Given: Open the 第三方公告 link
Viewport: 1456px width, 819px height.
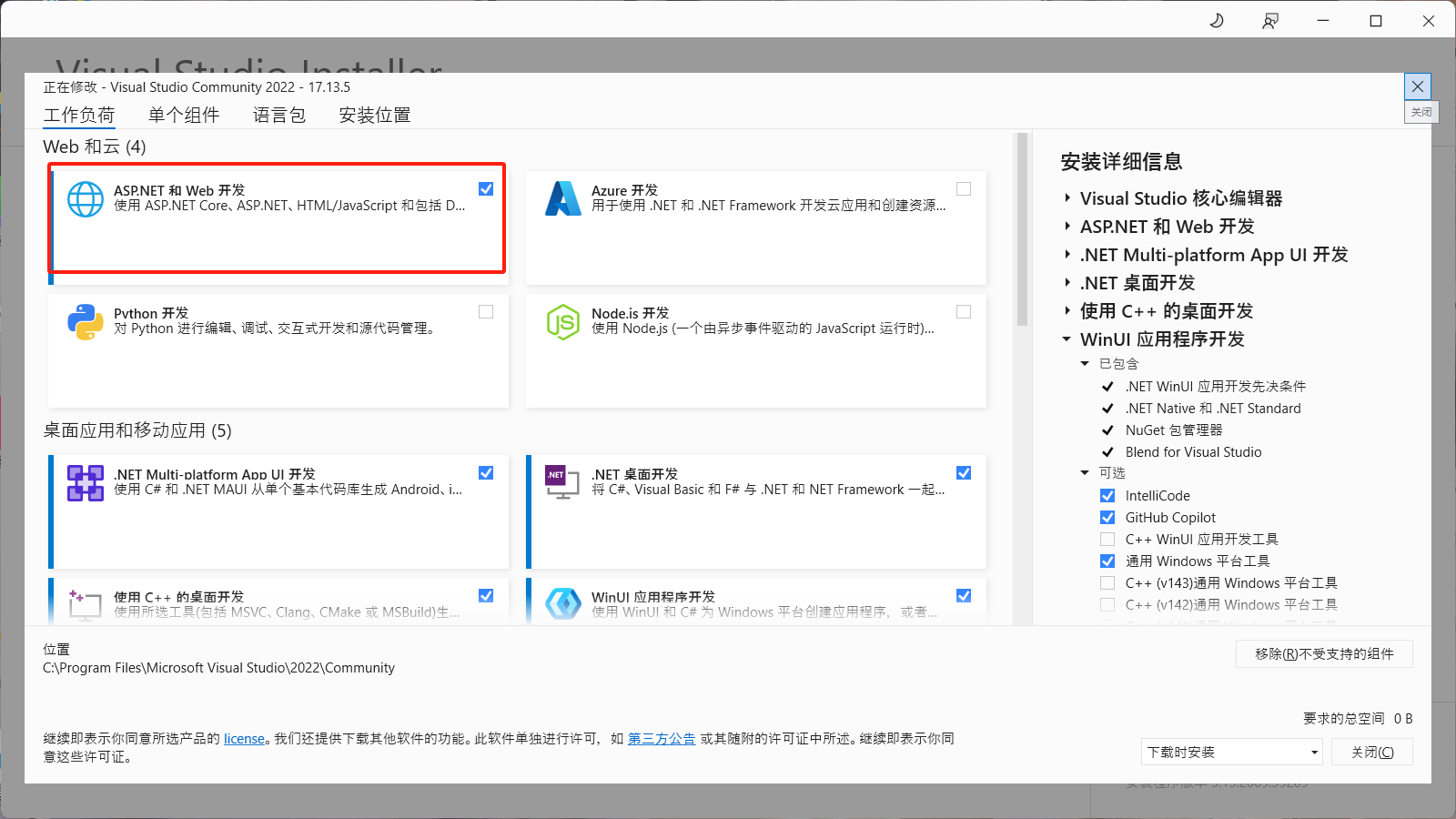Looking at the screenshot, I should [662, 739].
